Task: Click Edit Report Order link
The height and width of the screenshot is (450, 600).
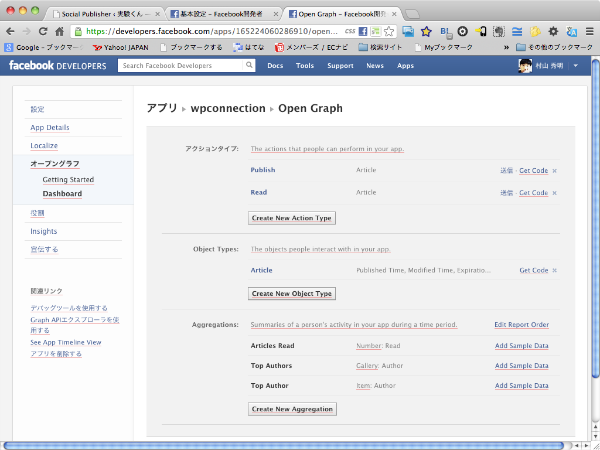Action: (x=522, y=324)
